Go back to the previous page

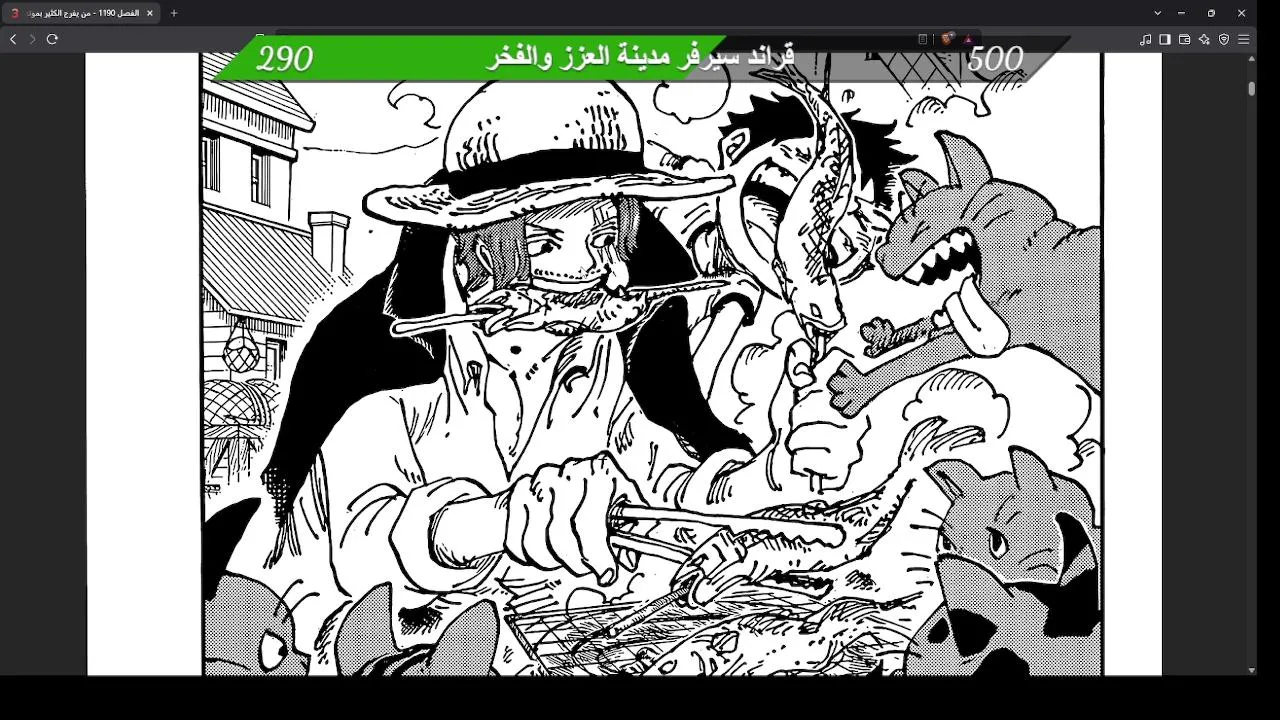pos(13,39)
